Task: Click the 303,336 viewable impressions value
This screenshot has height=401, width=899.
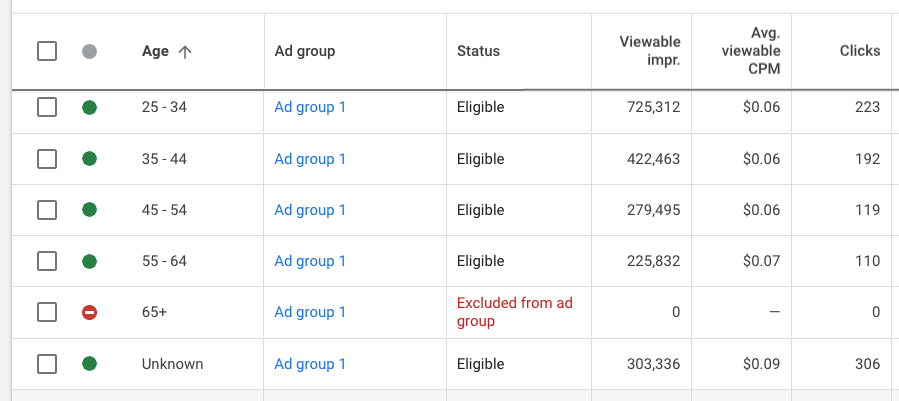Action: tap(654, 364)
